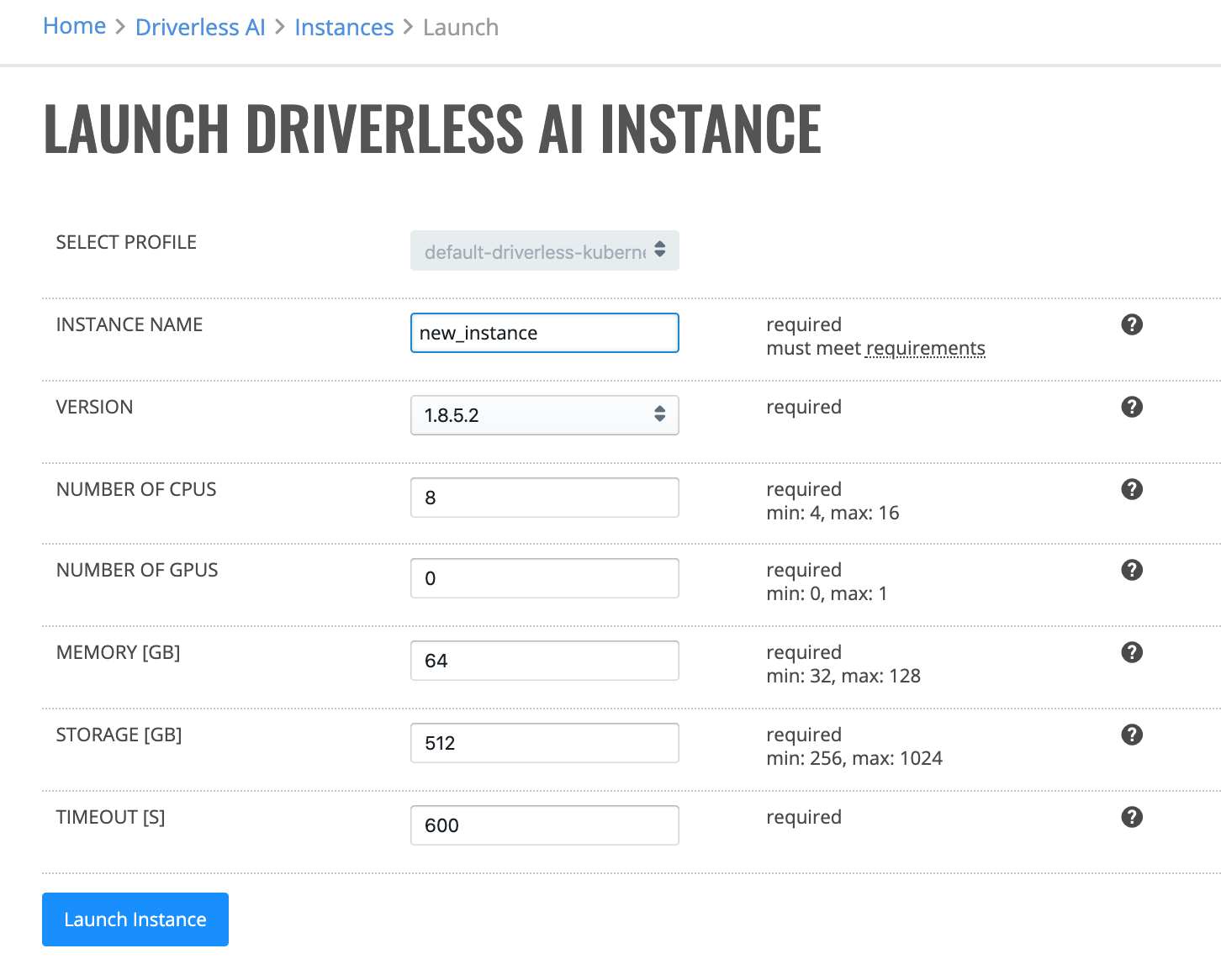Expand the Version 1.8.5.2 dropdown
The height and width of the screenshot is (980, 1221).
tap(544, 415)
